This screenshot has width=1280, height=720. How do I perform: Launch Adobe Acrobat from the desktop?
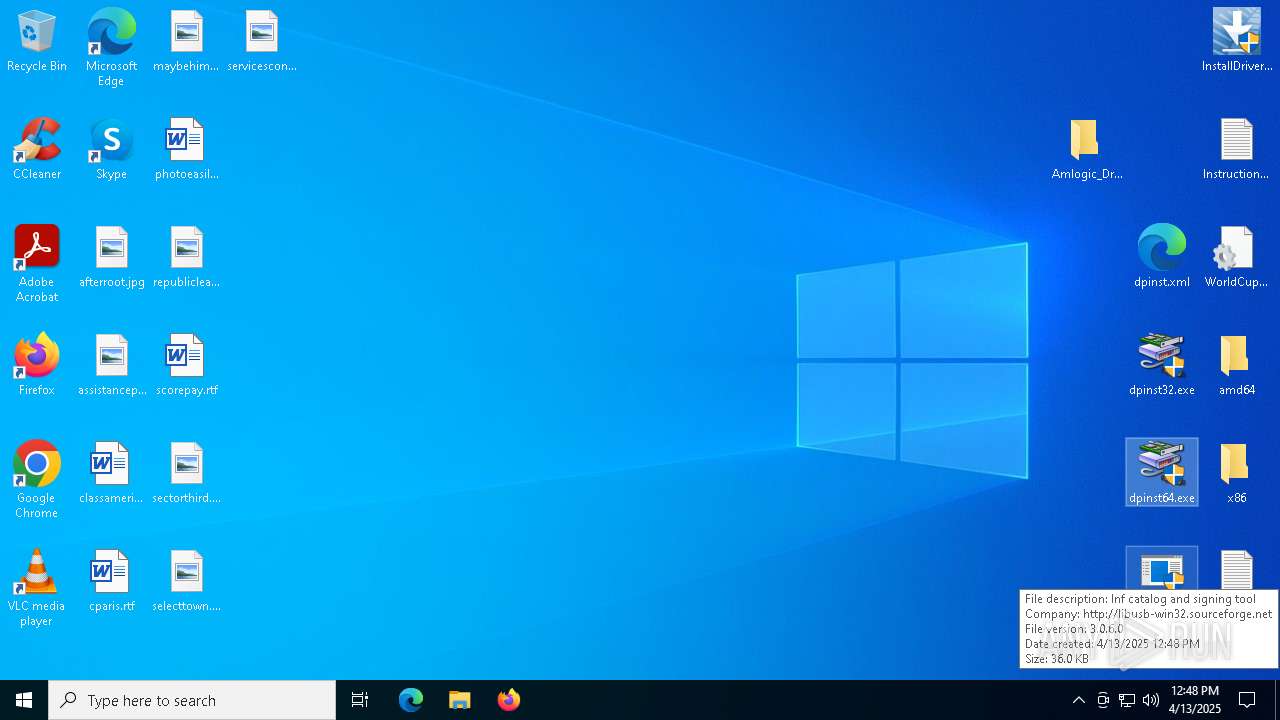(x=37, y=264)
